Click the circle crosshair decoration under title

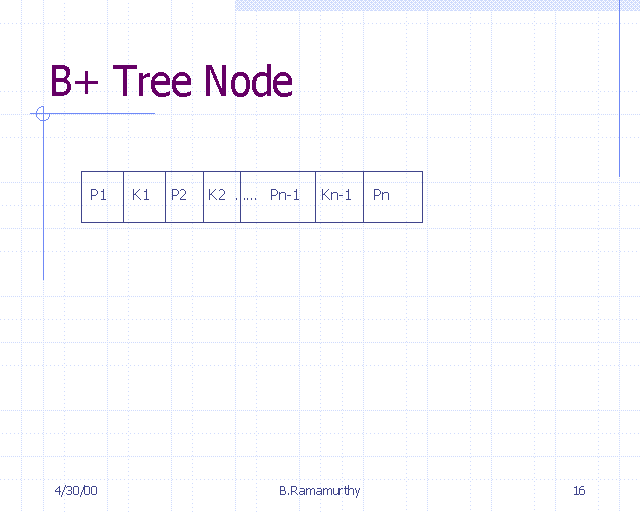pos(43,114)
